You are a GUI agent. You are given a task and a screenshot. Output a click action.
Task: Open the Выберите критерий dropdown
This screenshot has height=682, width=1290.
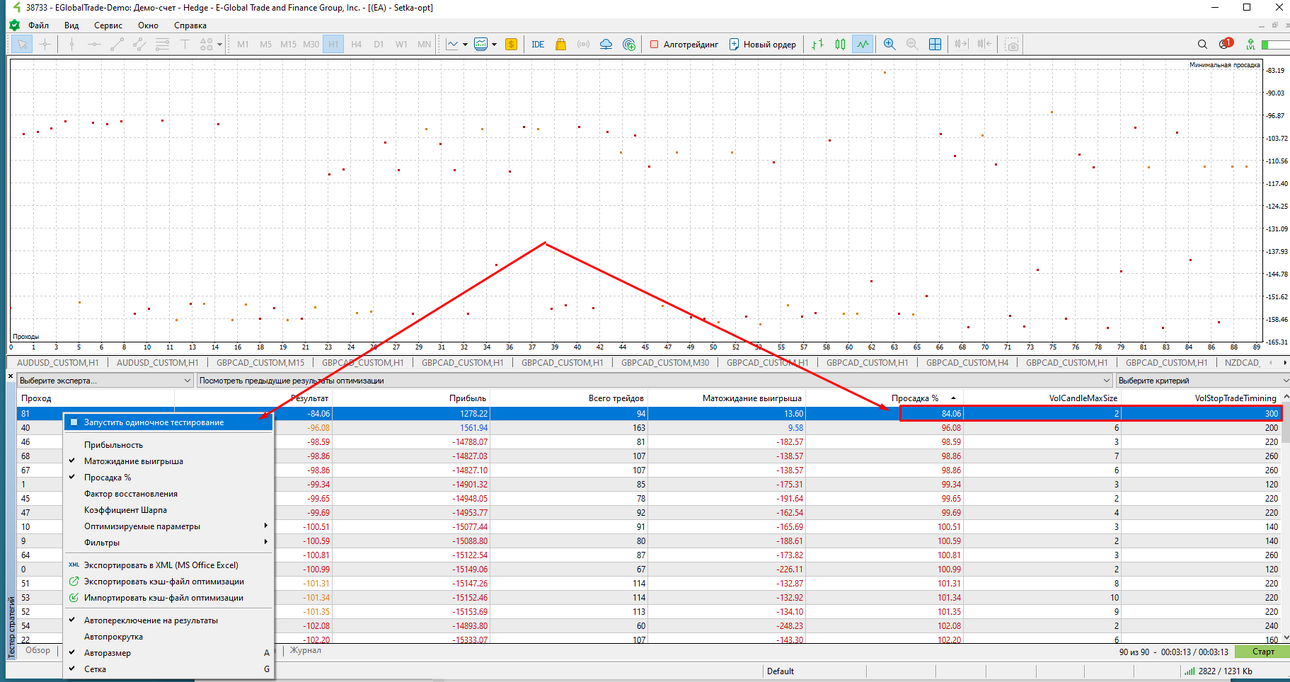pyautogui.click(x=1198, y=381)
